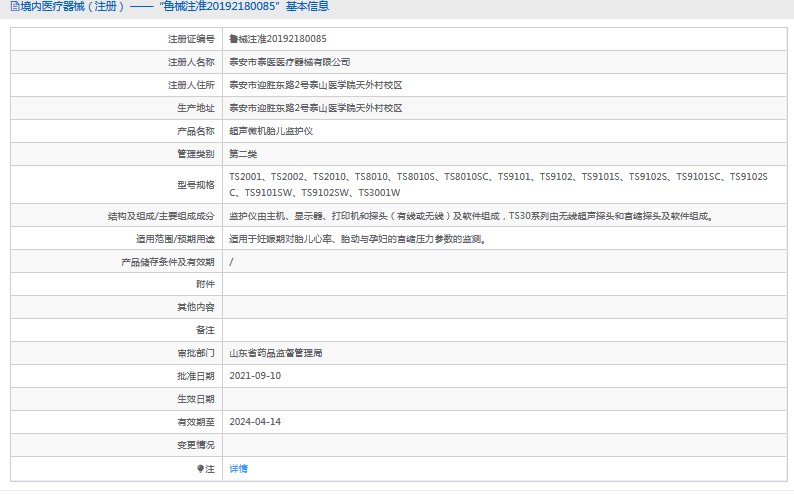Click the 附件 label
Screen dimensions: 794x495
(x=206, y=284)
